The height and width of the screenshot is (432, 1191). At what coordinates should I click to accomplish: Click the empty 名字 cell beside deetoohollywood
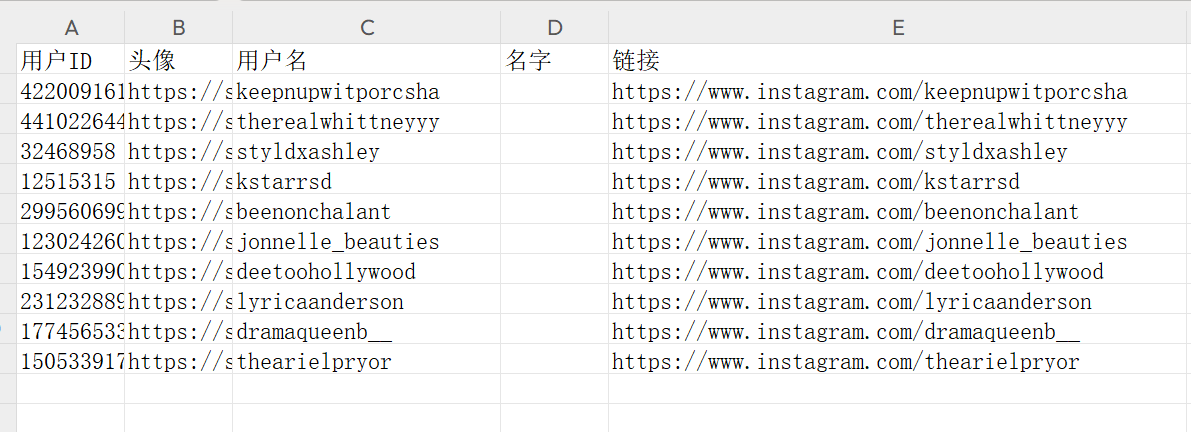pyautogui.click(x=554, y=272)
